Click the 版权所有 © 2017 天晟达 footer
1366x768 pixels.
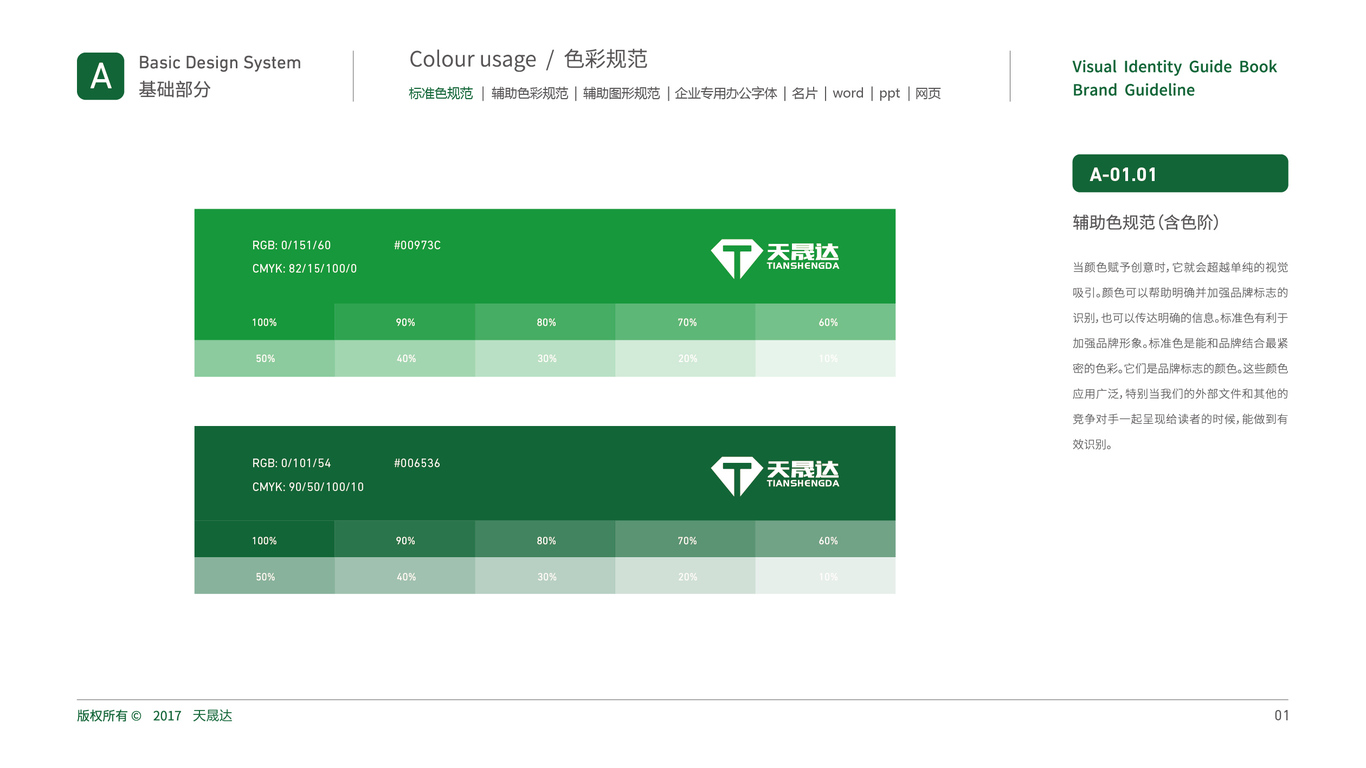click(155, 716)
